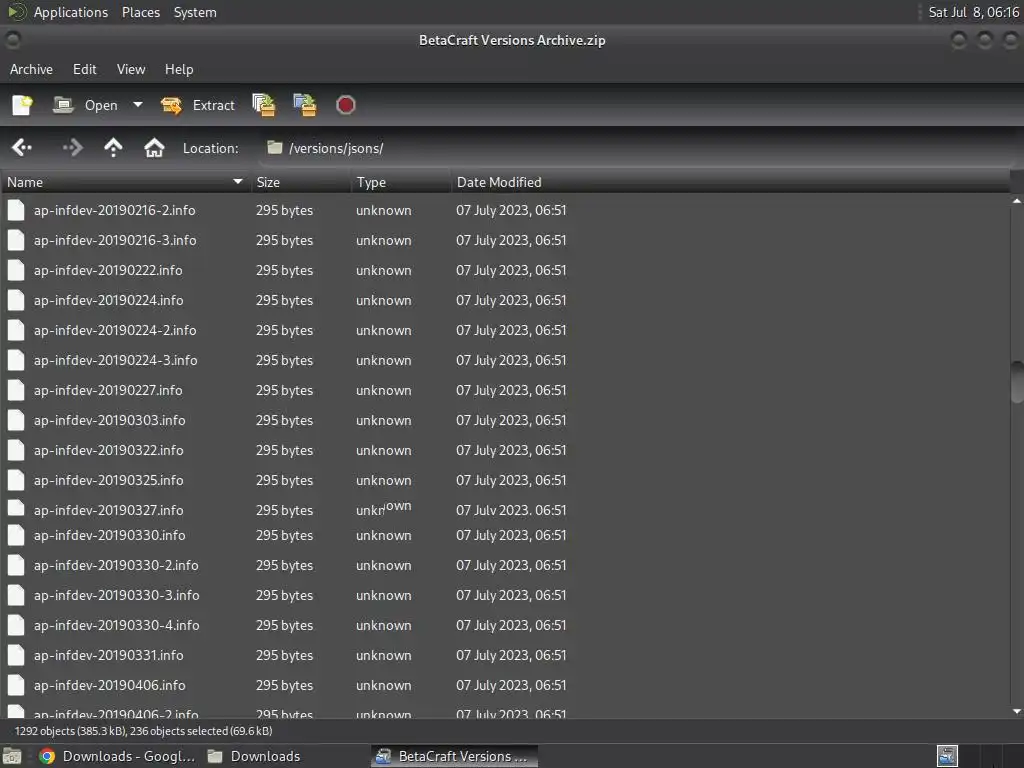
Task: Click show desktop icon in taskbar
Action: pyautogui.click(x=12, y=756)
